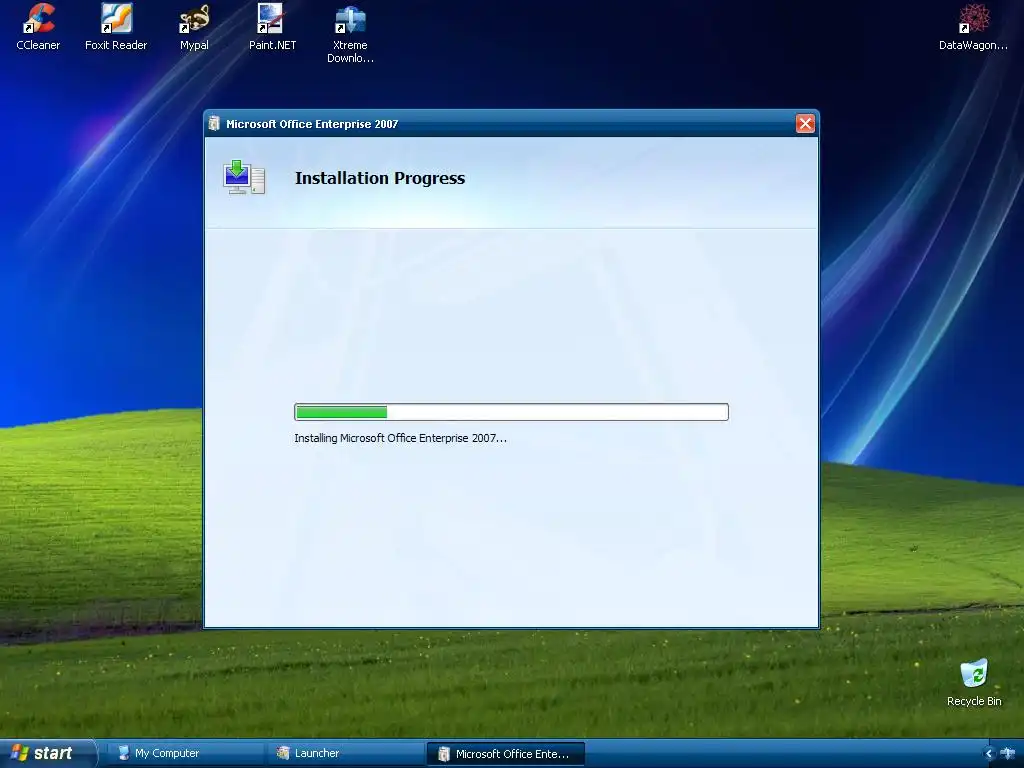This screenshot has width=1024, height=768.
Task: Click the installation progress bar
Action: (x=511, y=412)
